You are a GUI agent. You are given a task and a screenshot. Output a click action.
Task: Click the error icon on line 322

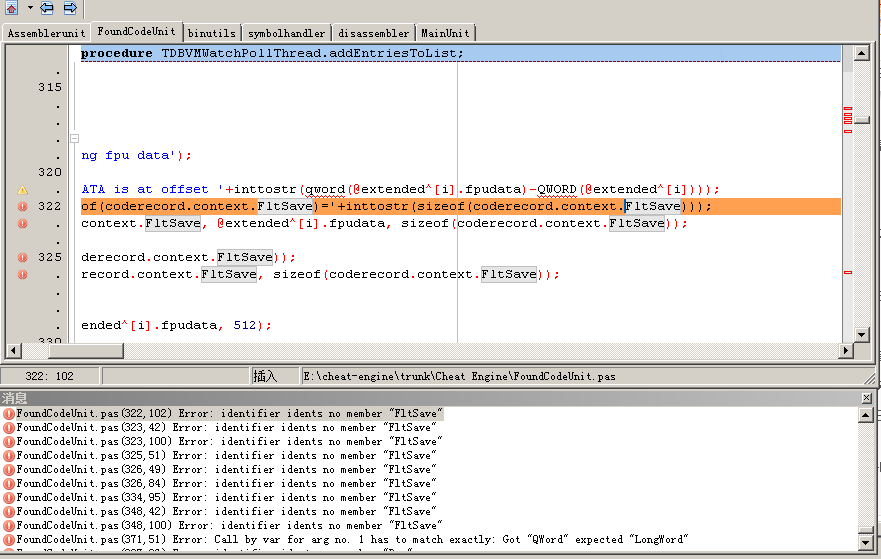pos(22,207)
